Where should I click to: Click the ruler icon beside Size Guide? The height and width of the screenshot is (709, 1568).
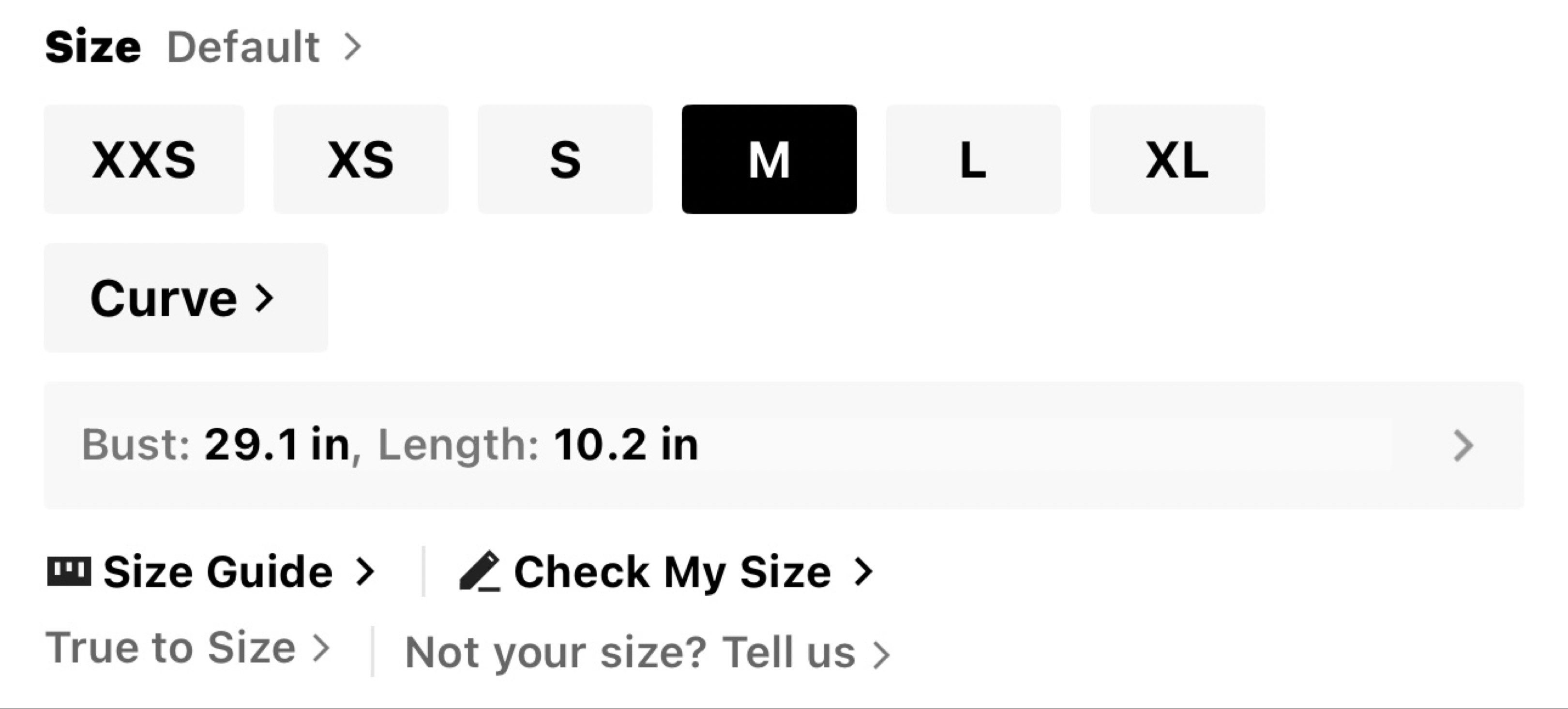[69, 572]
